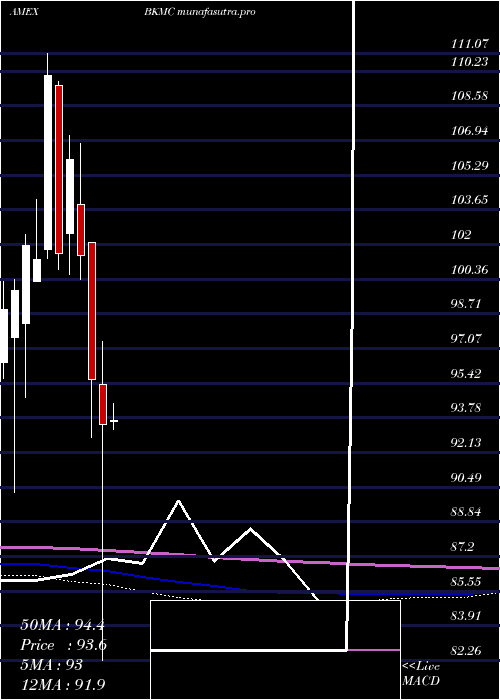
Task: Click the 106.94 price axis label
Action: point(469,131)
